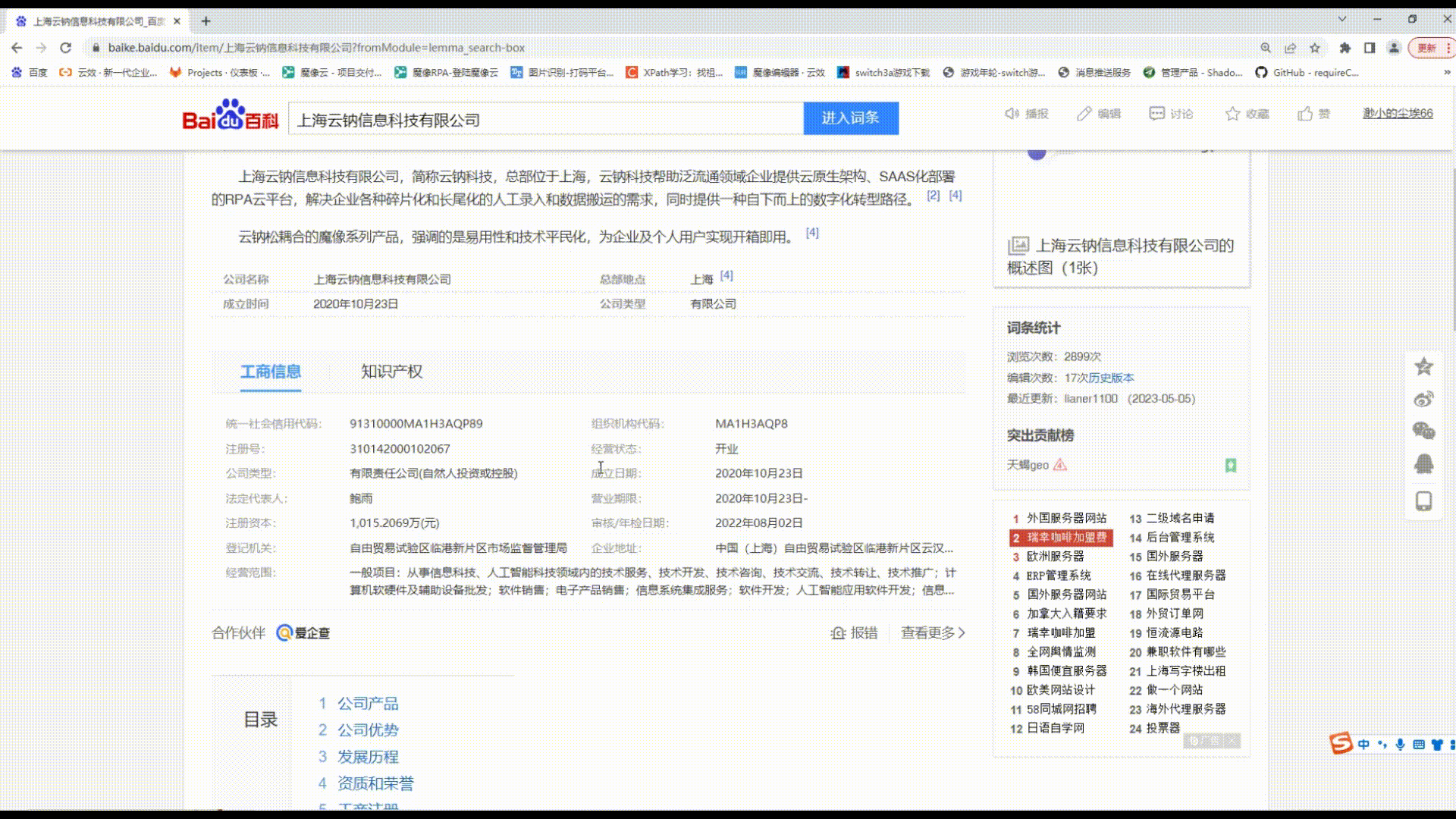Image resolution: width=1456 pixels, height=819 pixels.
Task: Select the legal representative name 鲍雨
Action: pos(361,499)
